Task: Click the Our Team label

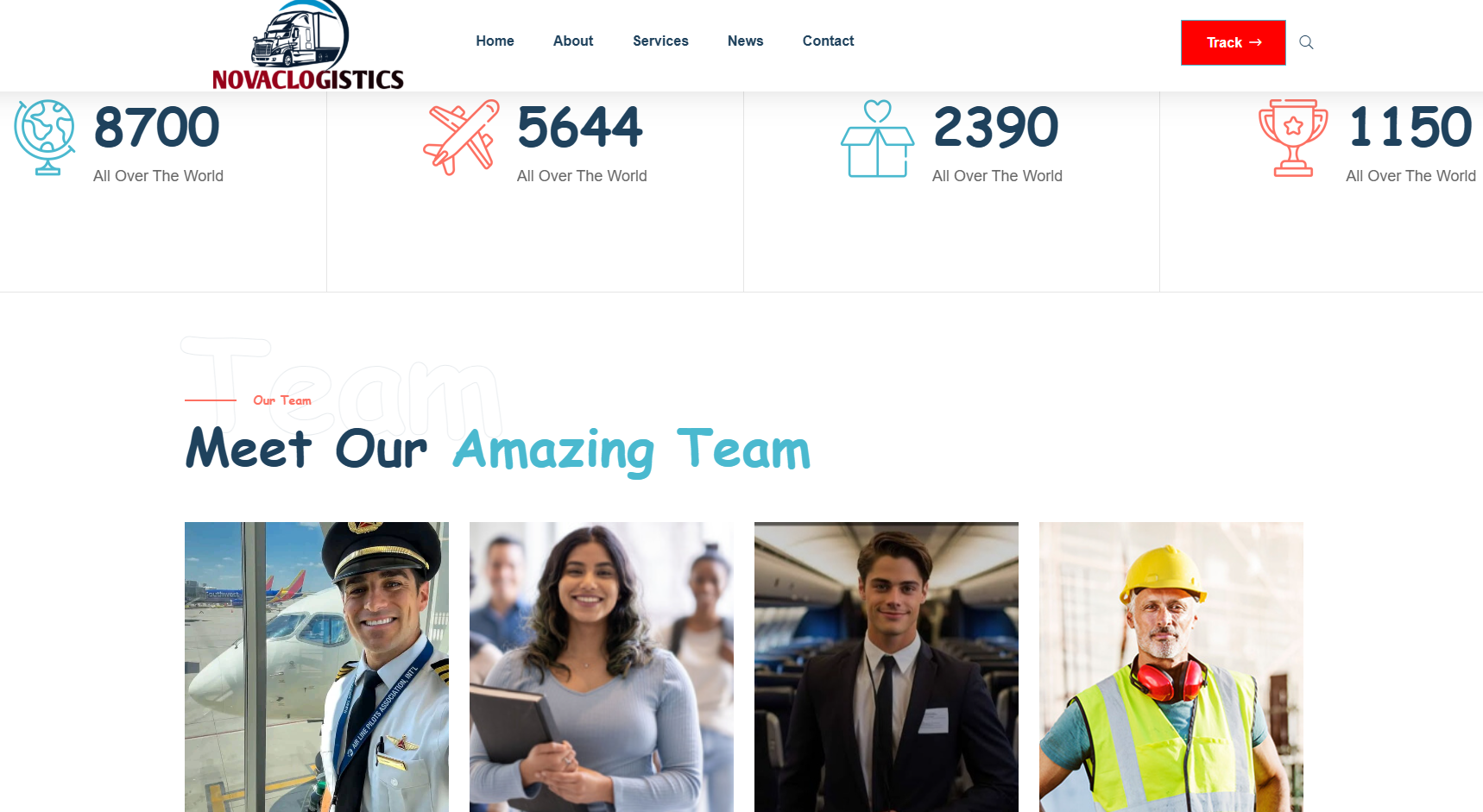Action: coord(282,400)
